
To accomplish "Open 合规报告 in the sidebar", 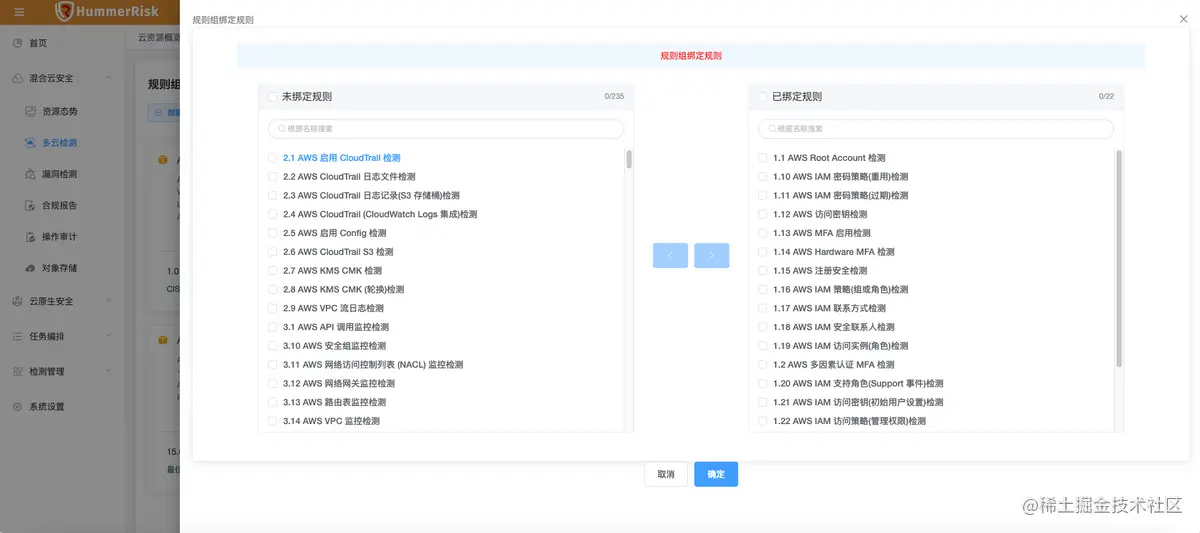I will [59, 205].
